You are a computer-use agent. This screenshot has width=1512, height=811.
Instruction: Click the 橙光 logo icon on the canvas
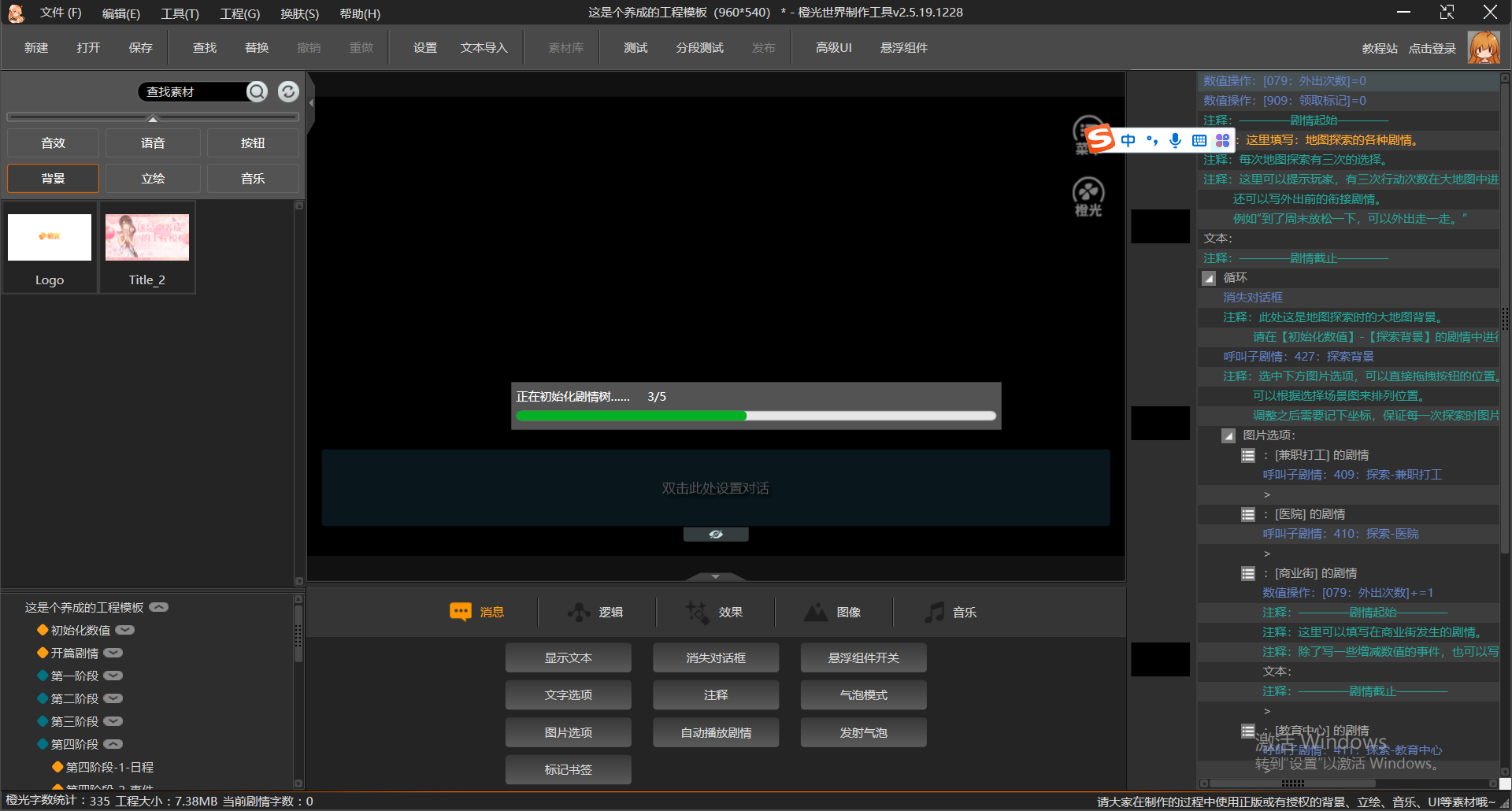1088,197
